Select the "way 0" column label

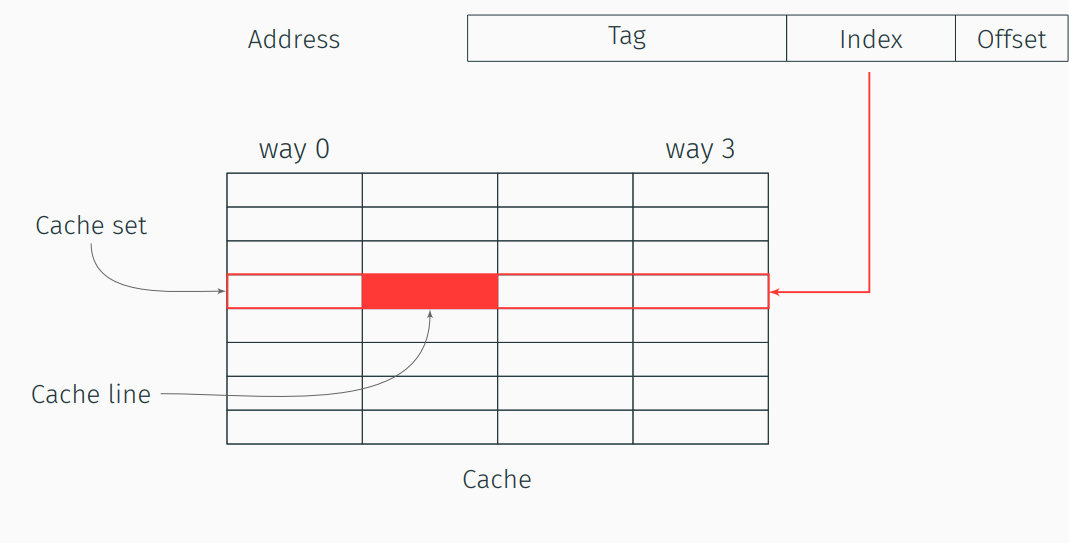point(294,149)
